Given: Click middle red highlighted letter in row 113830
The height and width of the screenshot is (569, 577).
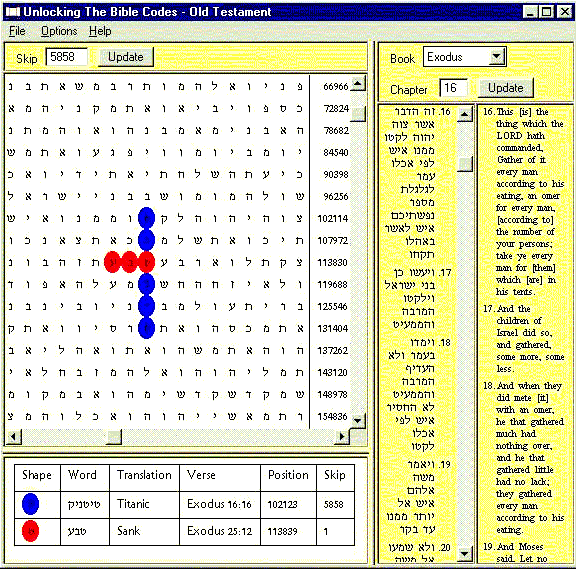Looking at the screenshot, I should tap(129, 262).
